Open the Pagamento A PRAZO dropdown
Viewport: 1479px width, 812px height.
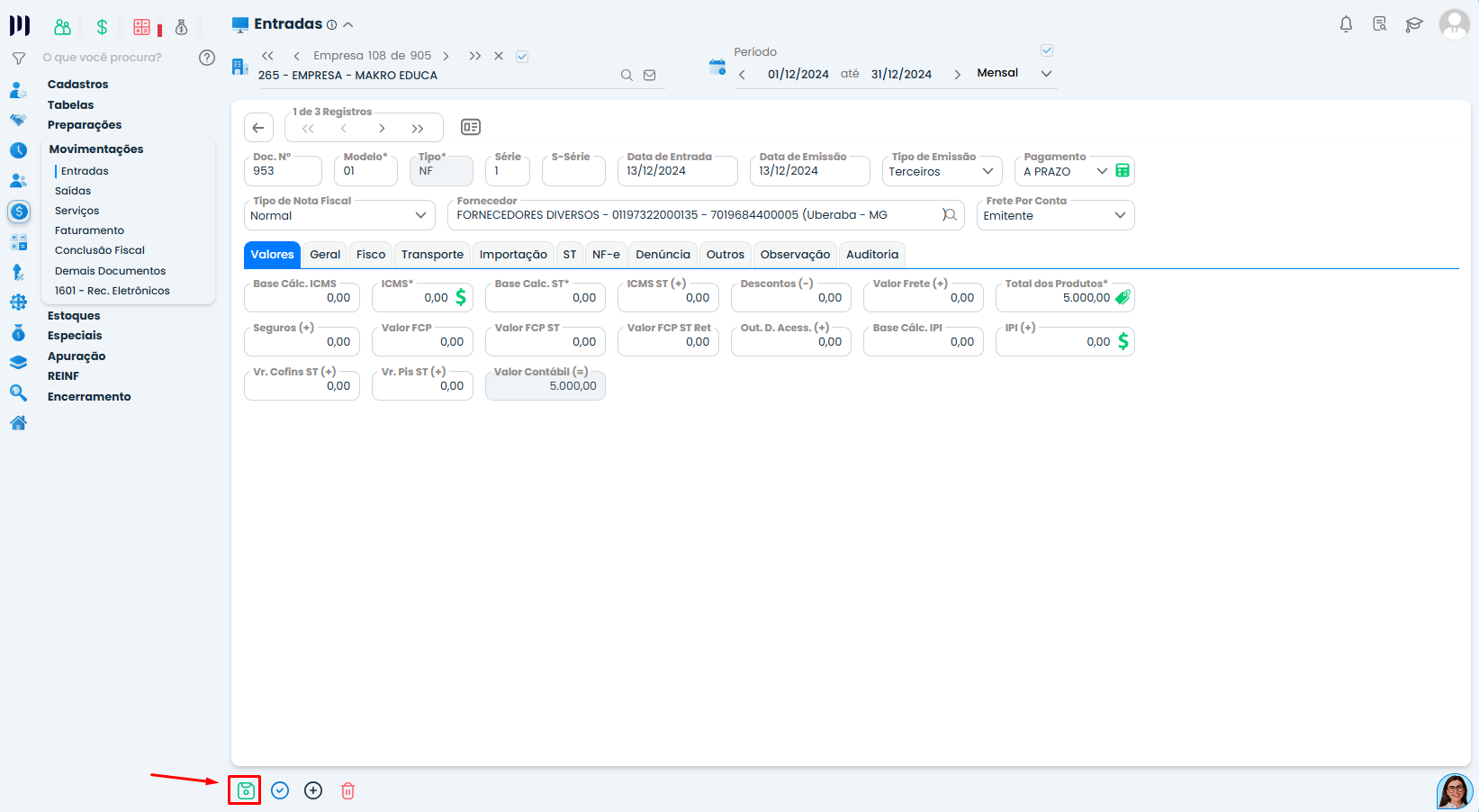click(x=1102, y=171)
